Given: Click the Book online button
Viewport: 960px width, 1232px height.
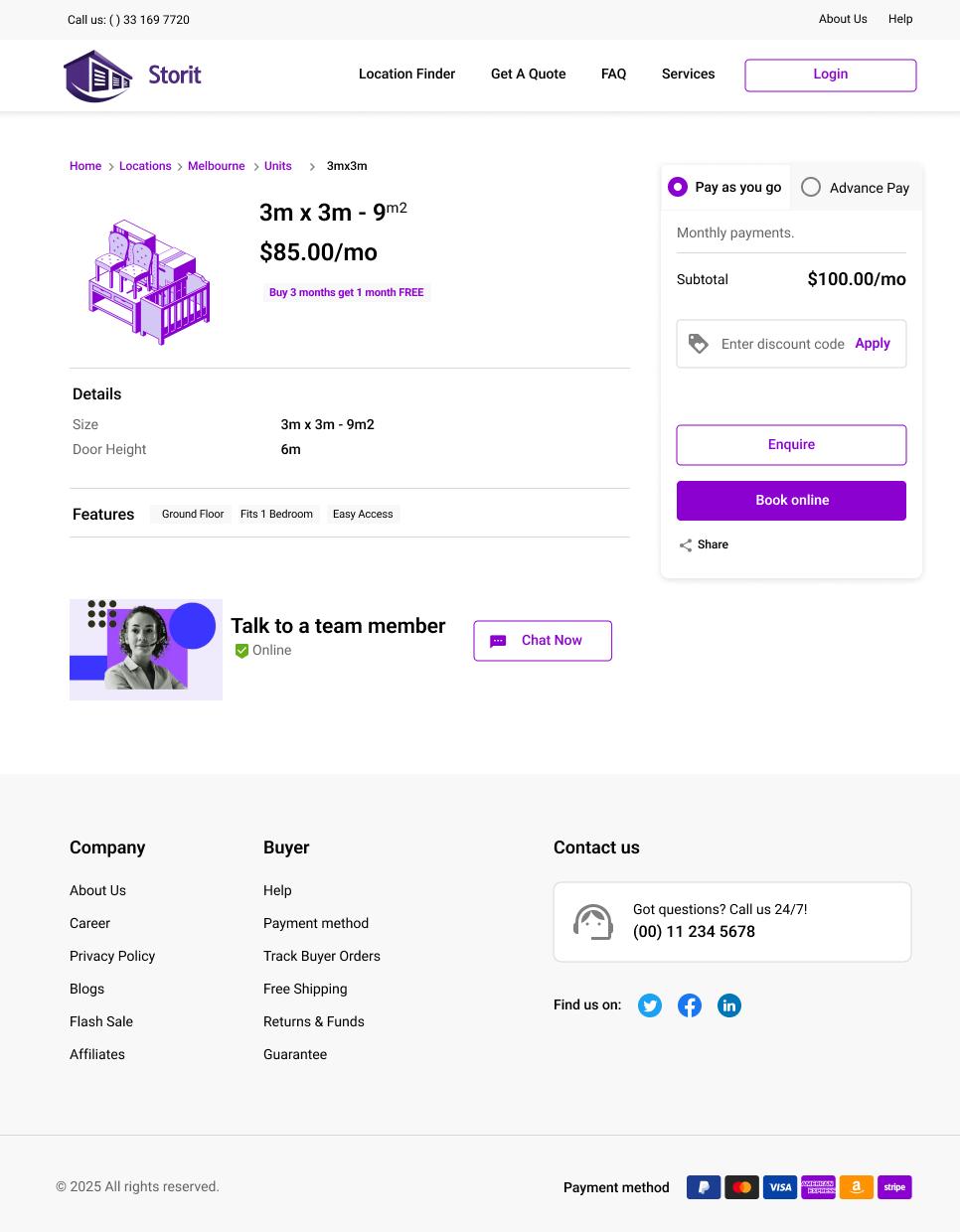Looking at the screenshot, I should pos(791,500).
